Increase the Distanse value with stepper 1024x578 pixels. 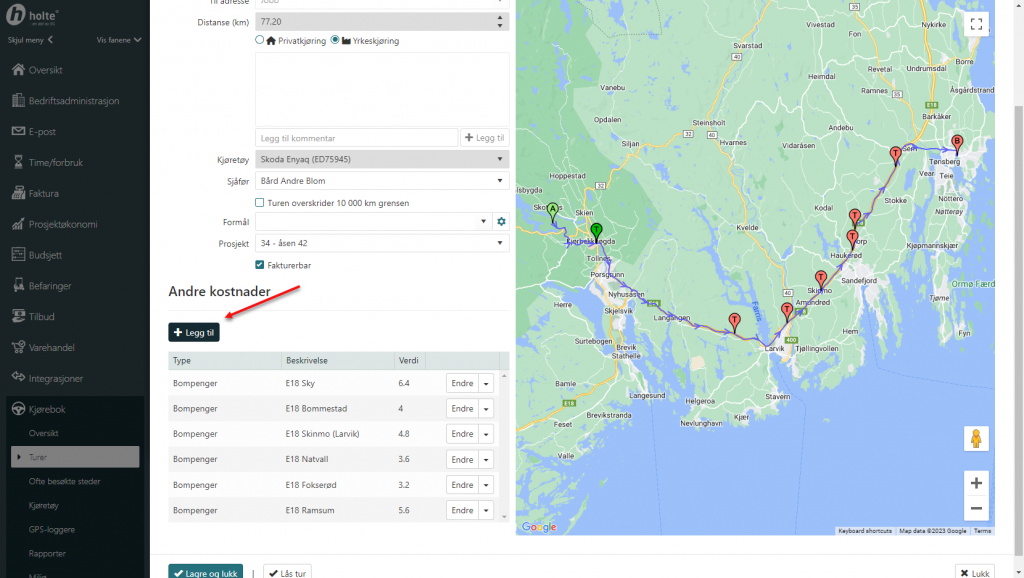(500, 16)
